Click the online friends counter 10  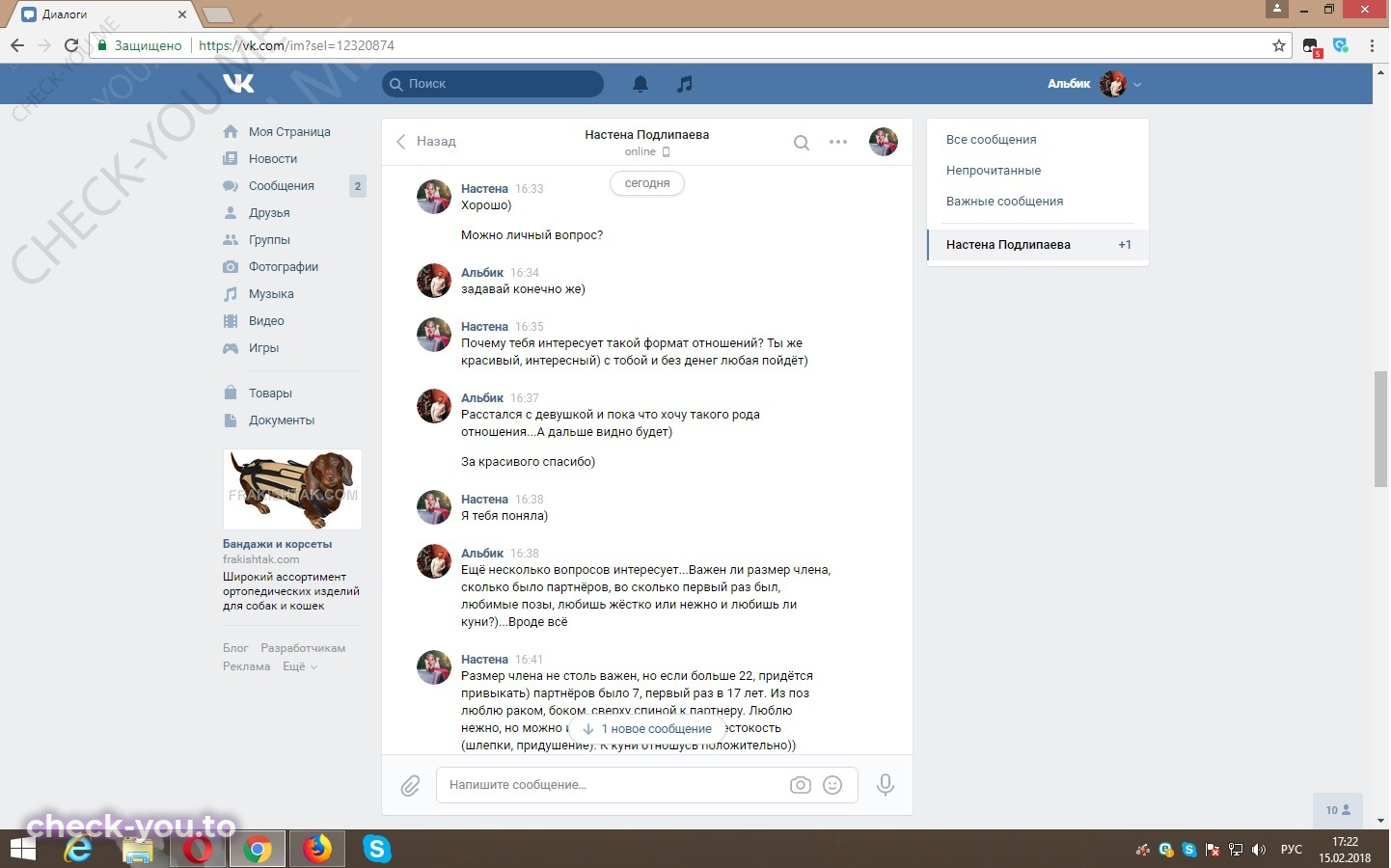point(1338,810)
